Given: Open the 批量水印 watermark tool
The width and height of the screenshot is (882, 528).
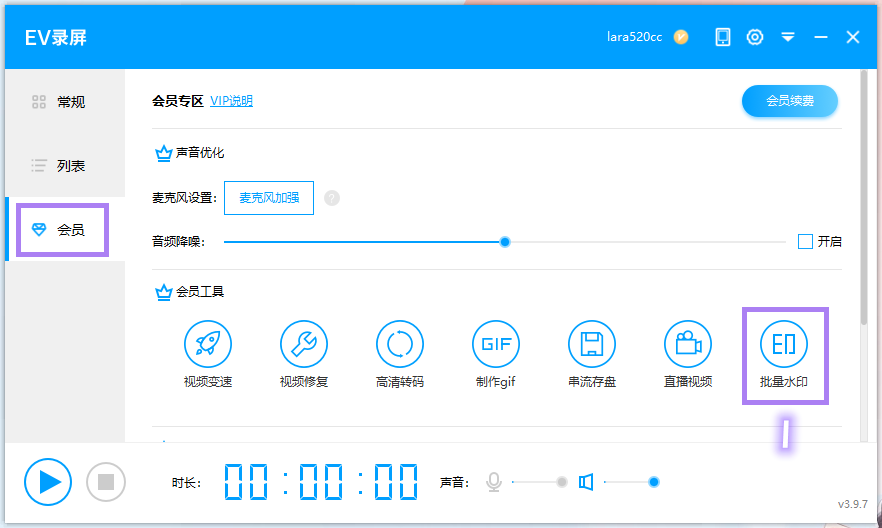Looking at the screenshot, I should point(784,354).
